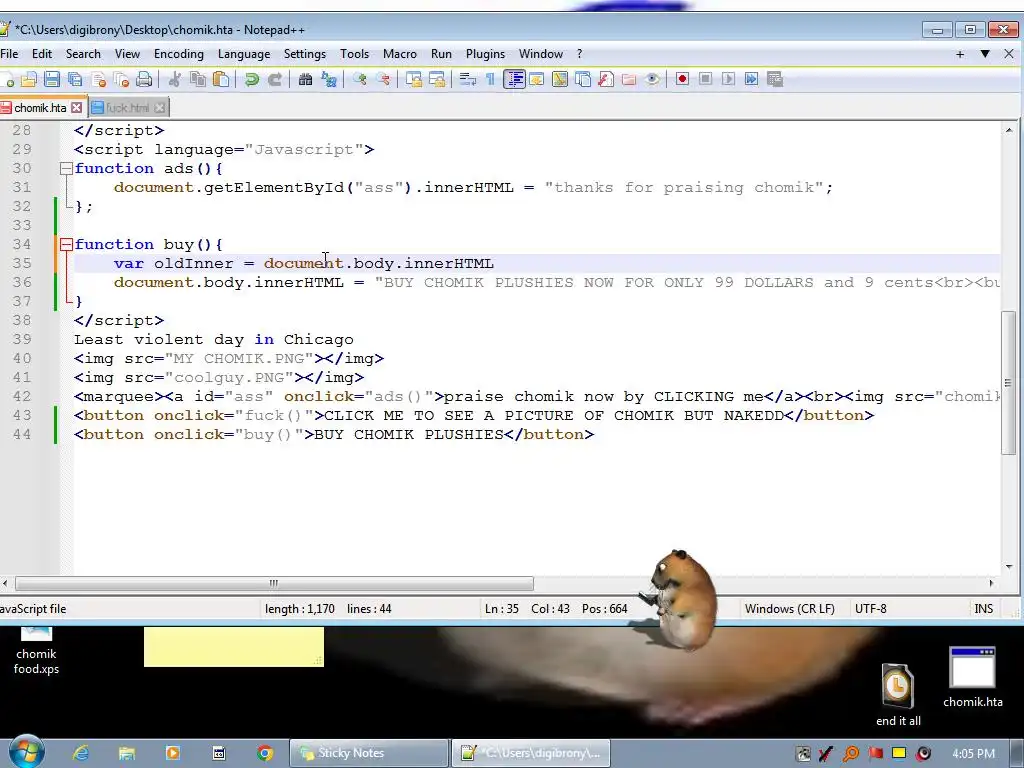Click the macro Playback icon

[728, 80]
